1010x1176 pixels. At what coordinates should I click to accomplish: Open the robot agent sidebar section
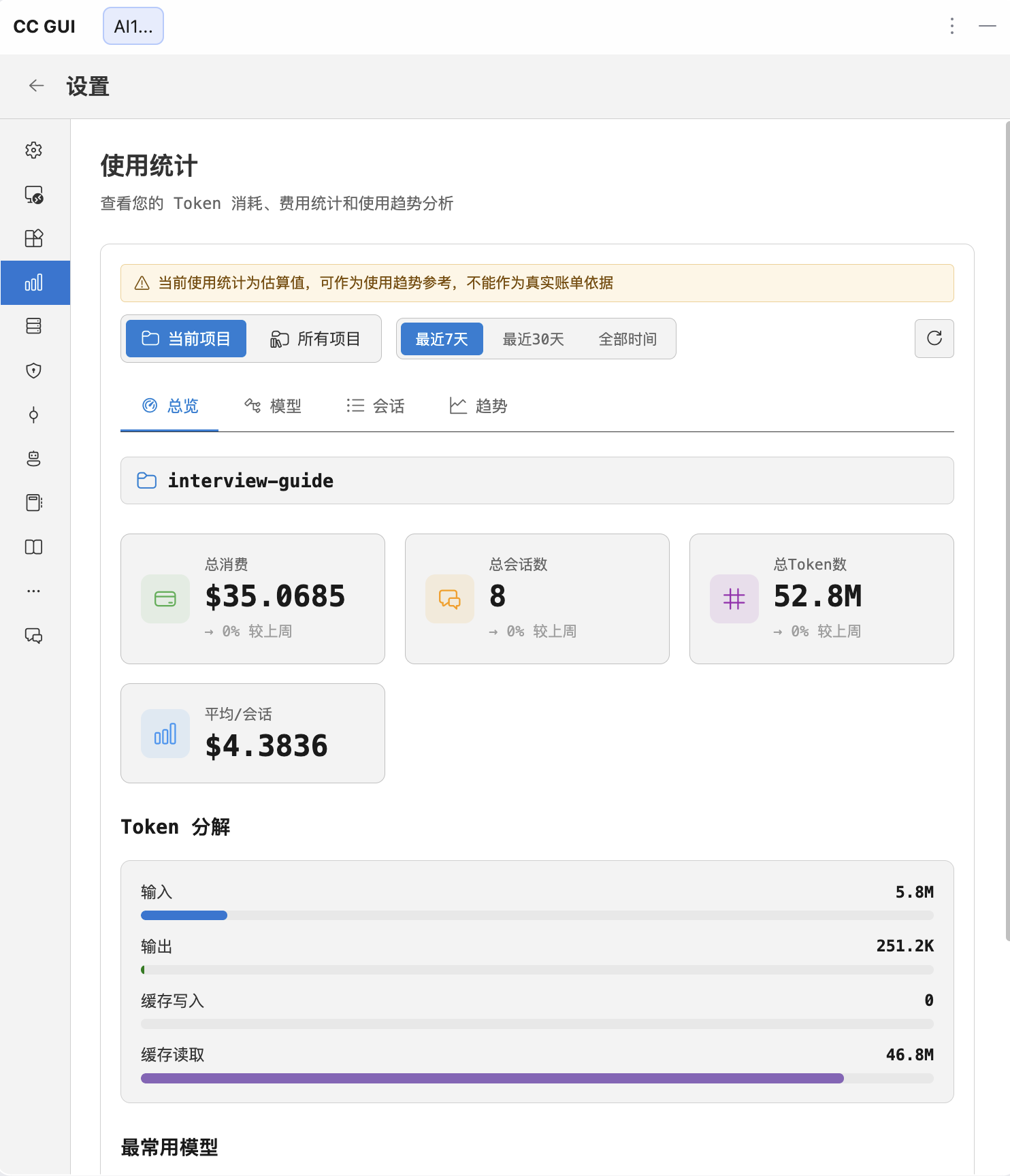[x=33, y=459]
